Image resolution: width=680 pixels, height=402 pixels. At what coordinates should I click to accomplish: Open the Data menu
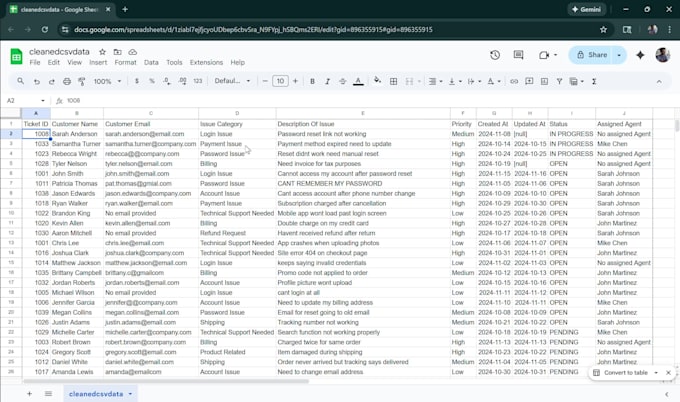pos(151,62)
